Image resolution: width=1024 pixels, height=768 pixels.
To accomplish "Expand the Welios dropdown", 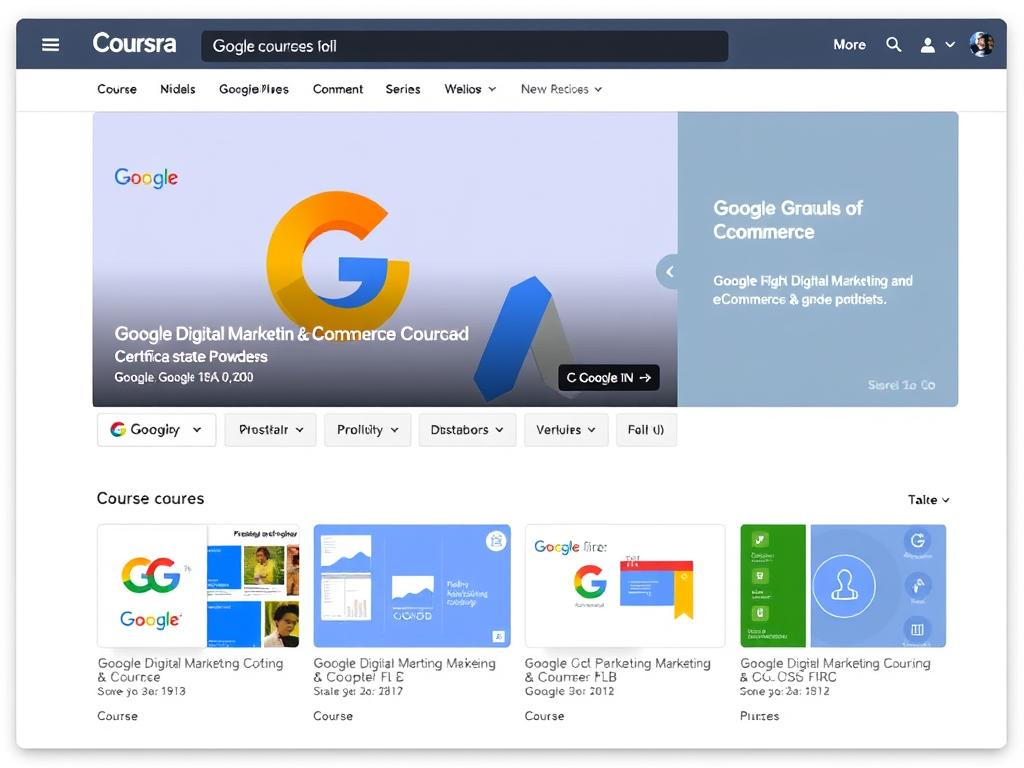I will pyautogui.click(x=470, y=89).
